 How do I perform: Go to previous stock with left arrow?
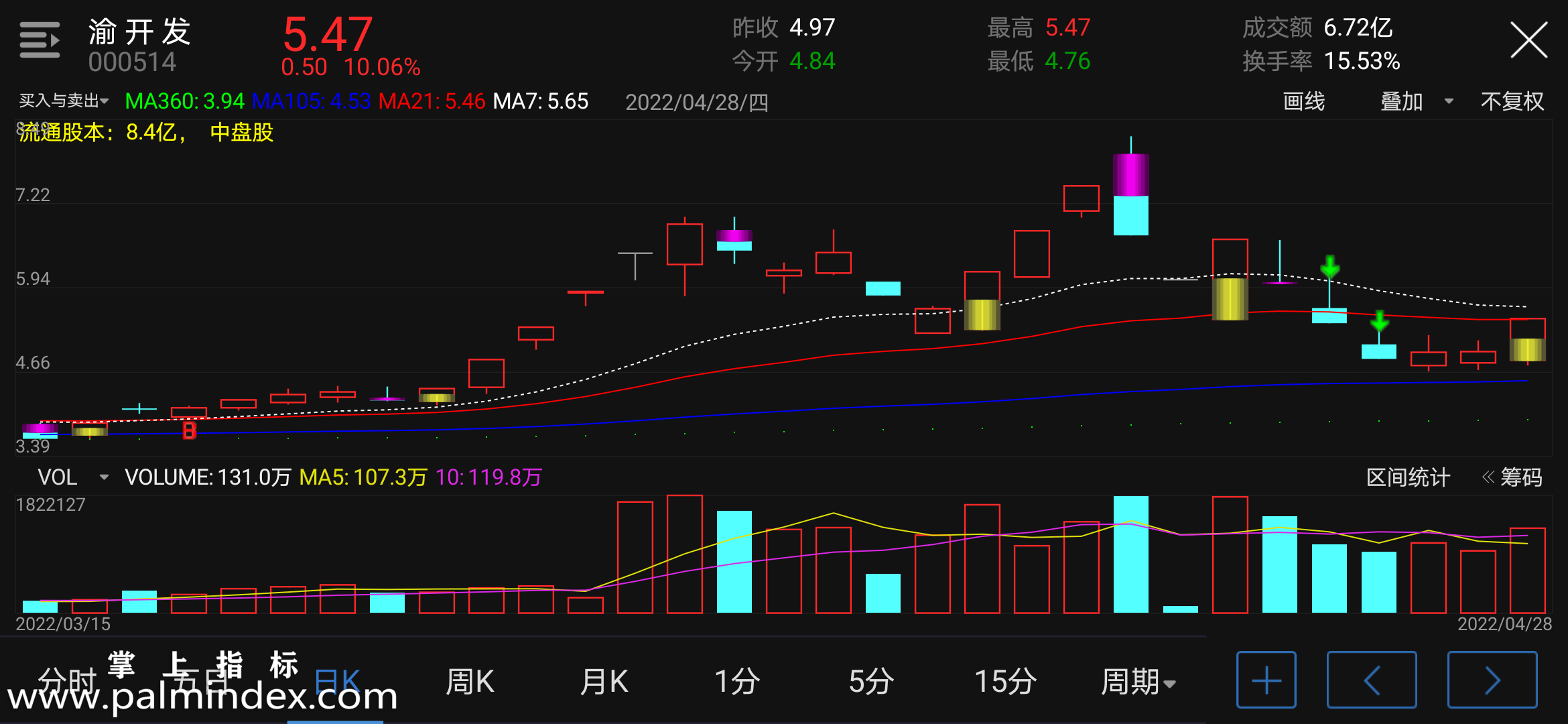tap(1372, 680)
